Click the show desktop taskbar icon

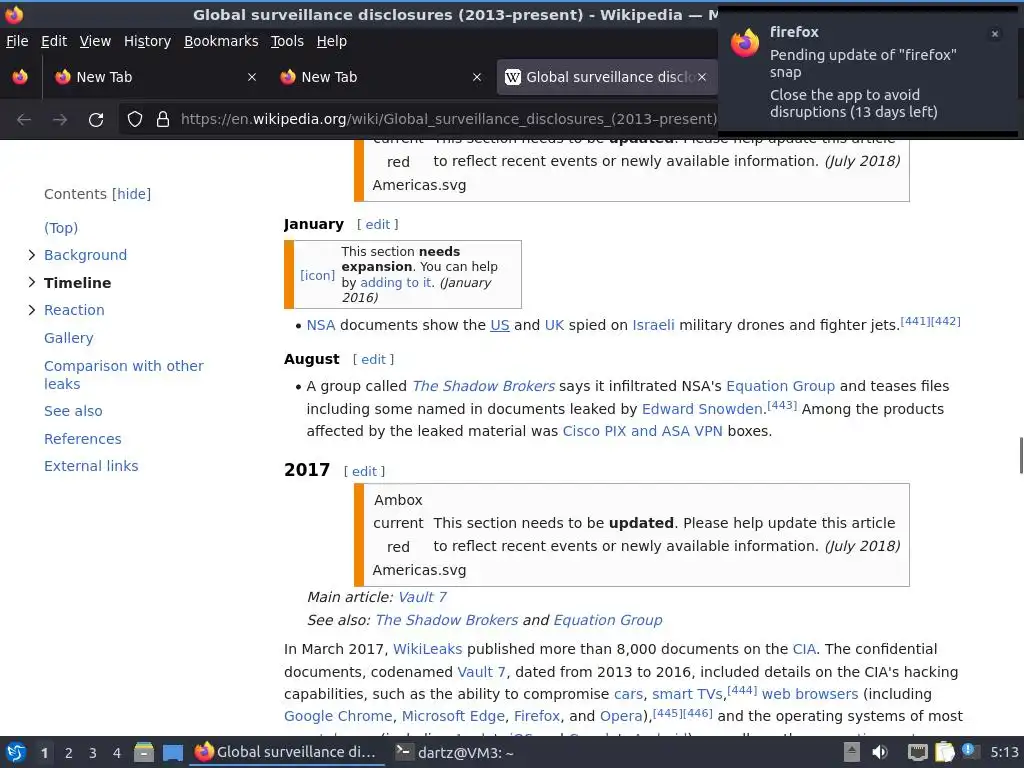pos(172,753)
